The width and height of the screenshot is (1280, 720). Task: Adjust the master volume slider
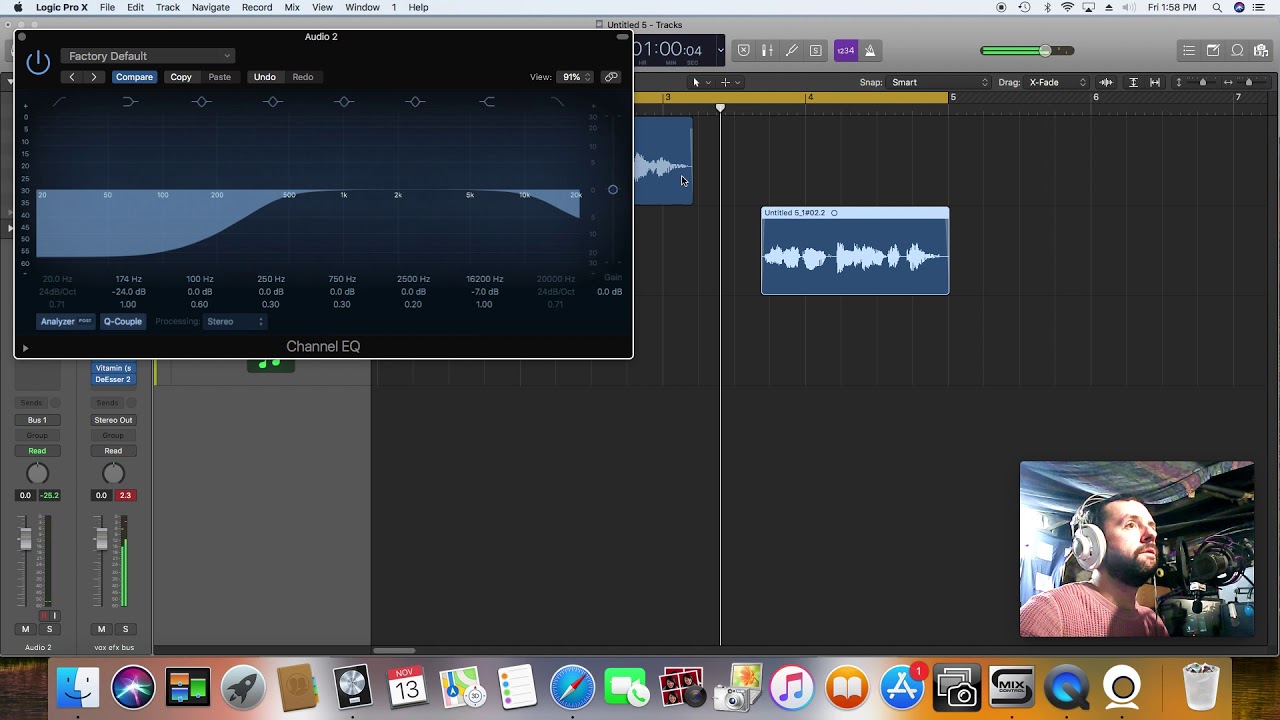1045,51
